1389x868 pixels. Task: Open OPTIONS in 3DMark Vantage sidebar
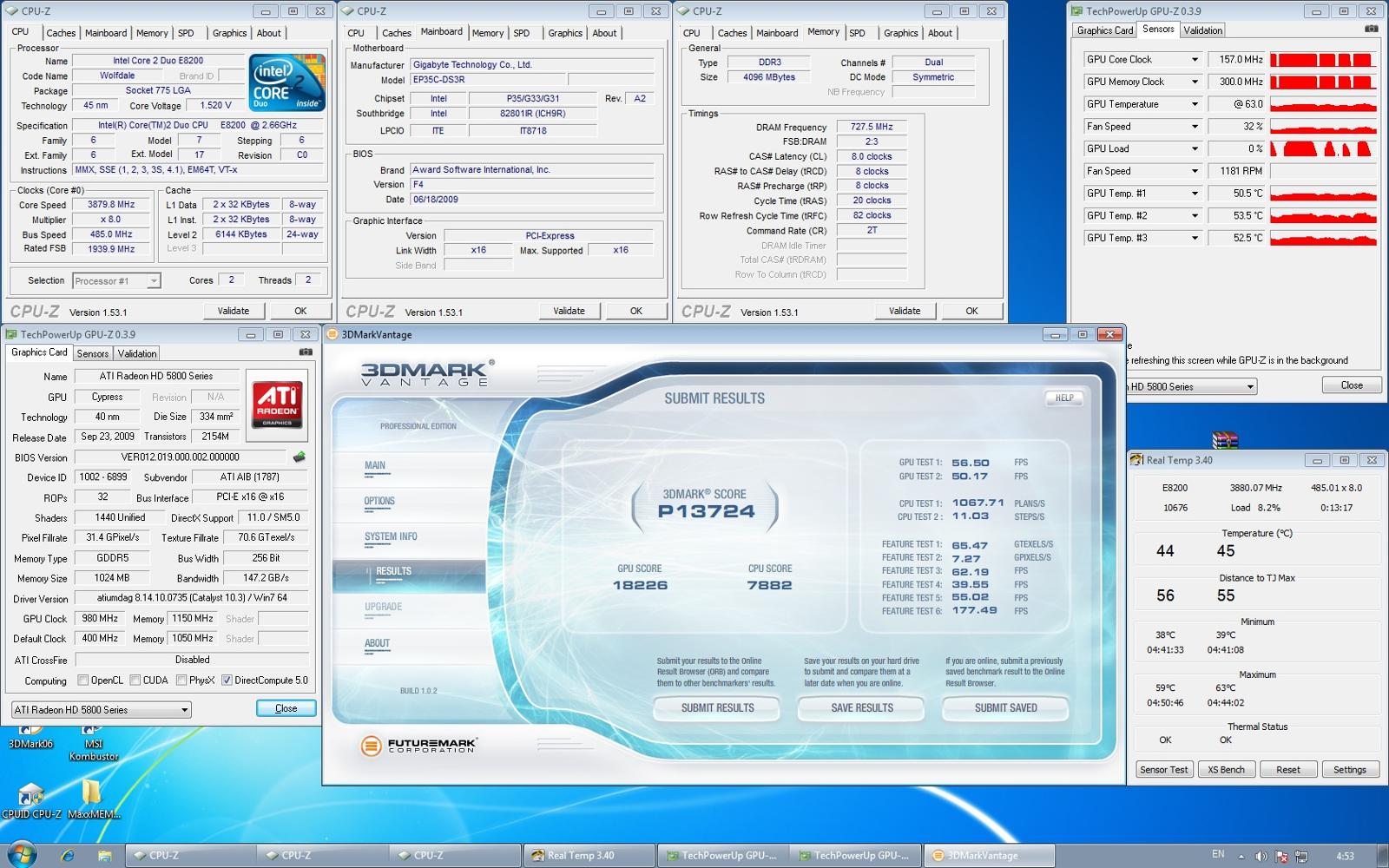point(379,502)
